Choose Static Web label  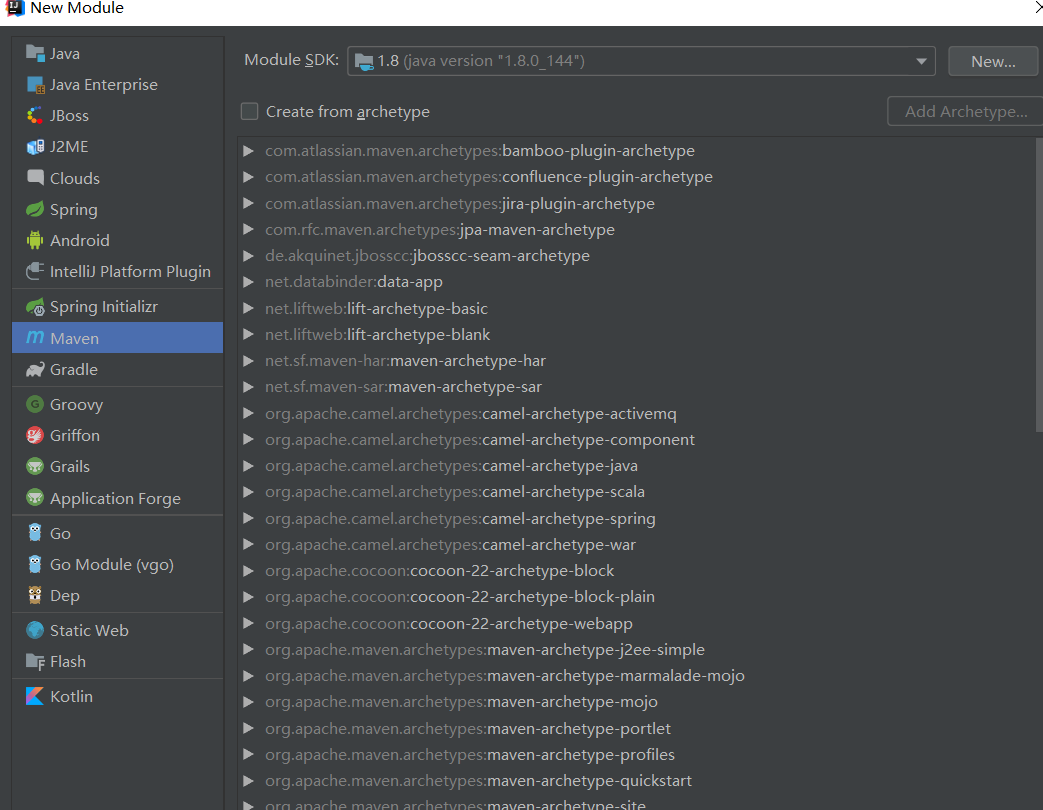click(89, 630)
